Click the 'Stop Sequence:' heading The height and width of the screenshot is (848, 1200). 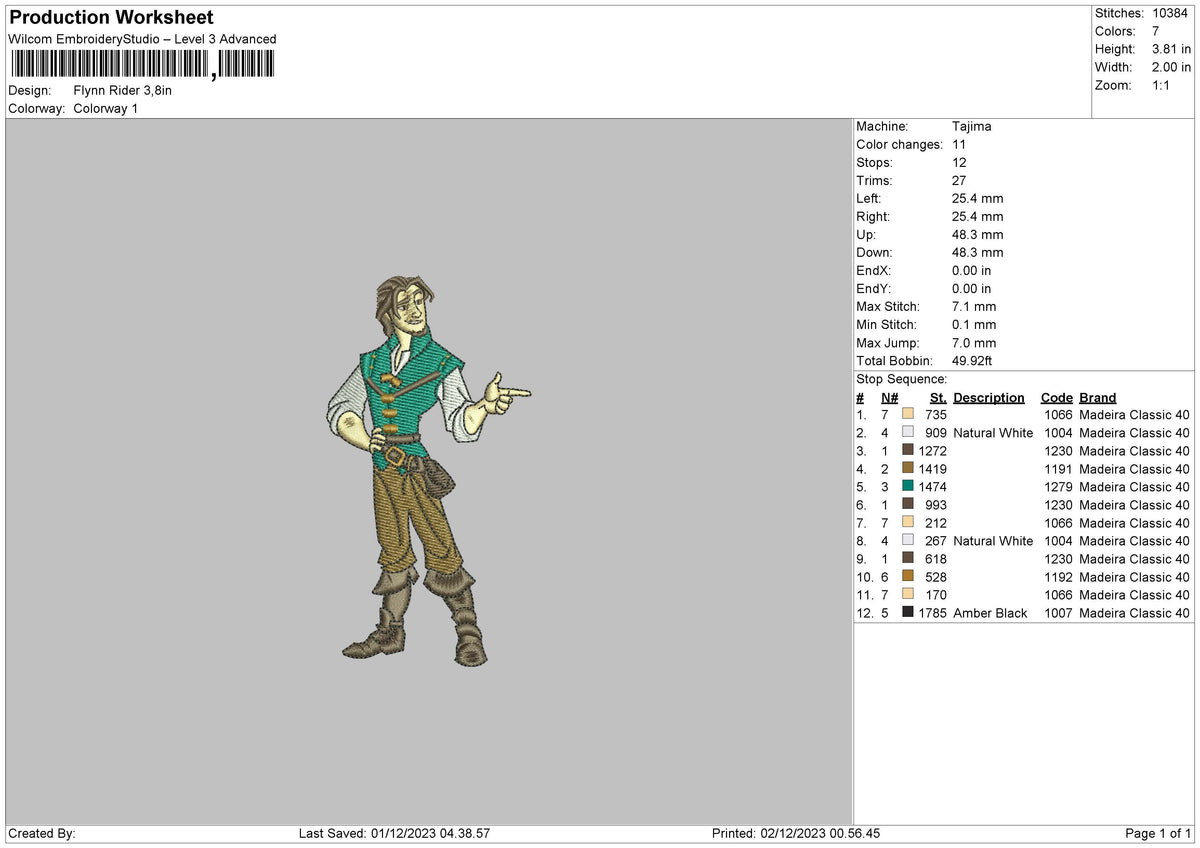[x=901, y=379]
